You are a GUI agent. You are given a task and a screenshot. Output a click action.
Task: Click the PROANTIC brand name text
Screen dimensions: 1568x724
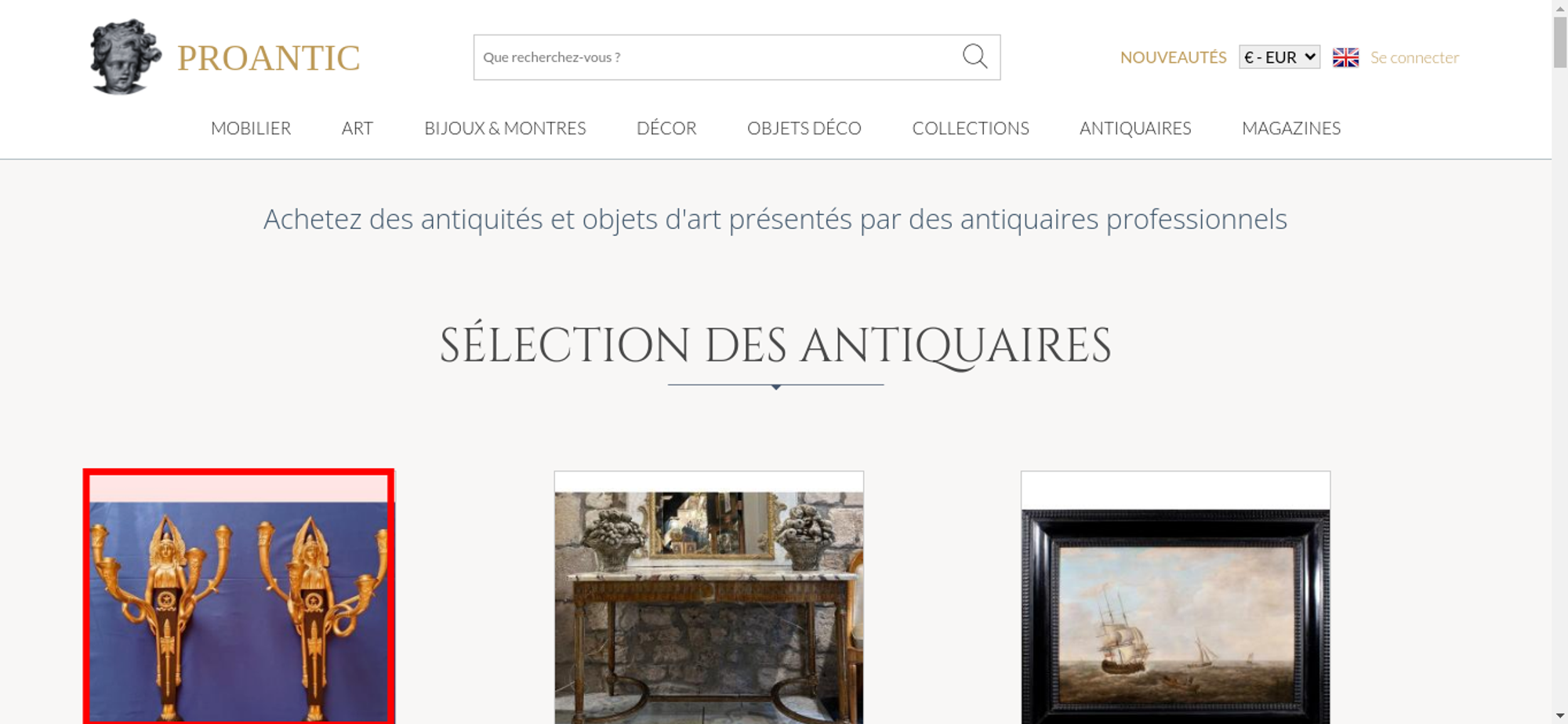pyautogui.click(x=268, y=58)
